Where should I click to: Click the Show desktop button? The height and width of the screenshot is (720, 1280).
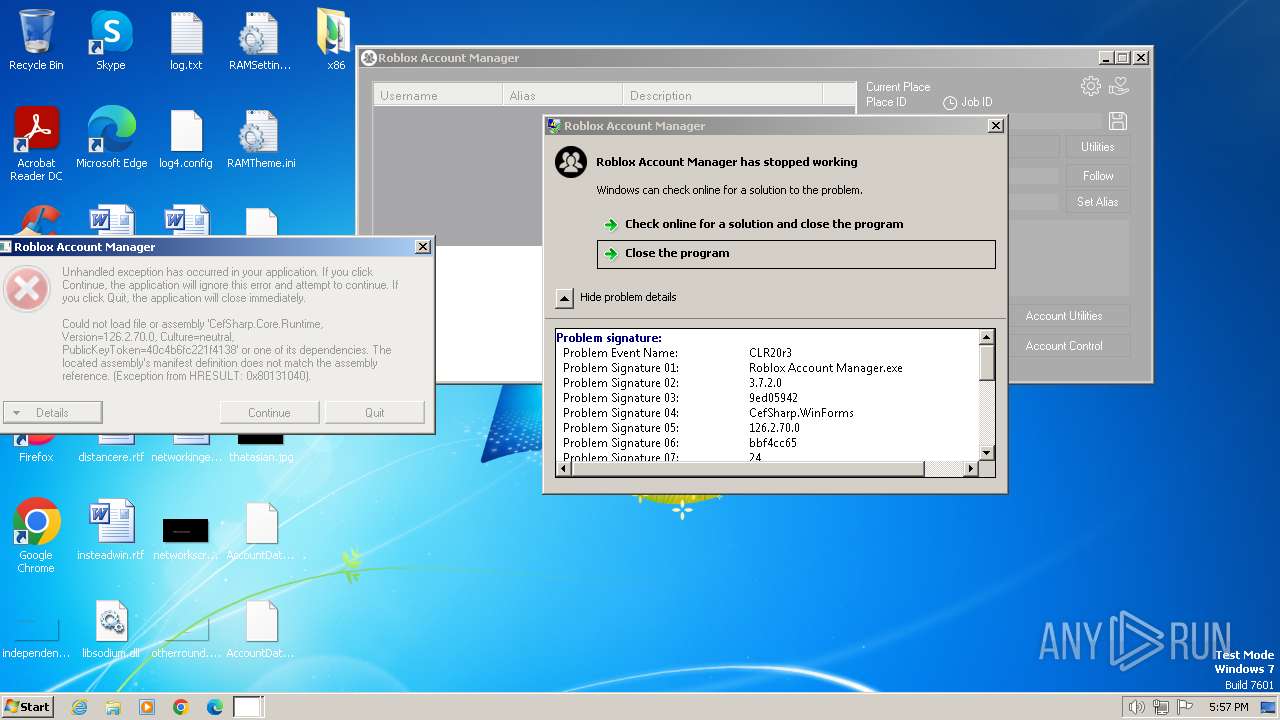[1269, 707]
